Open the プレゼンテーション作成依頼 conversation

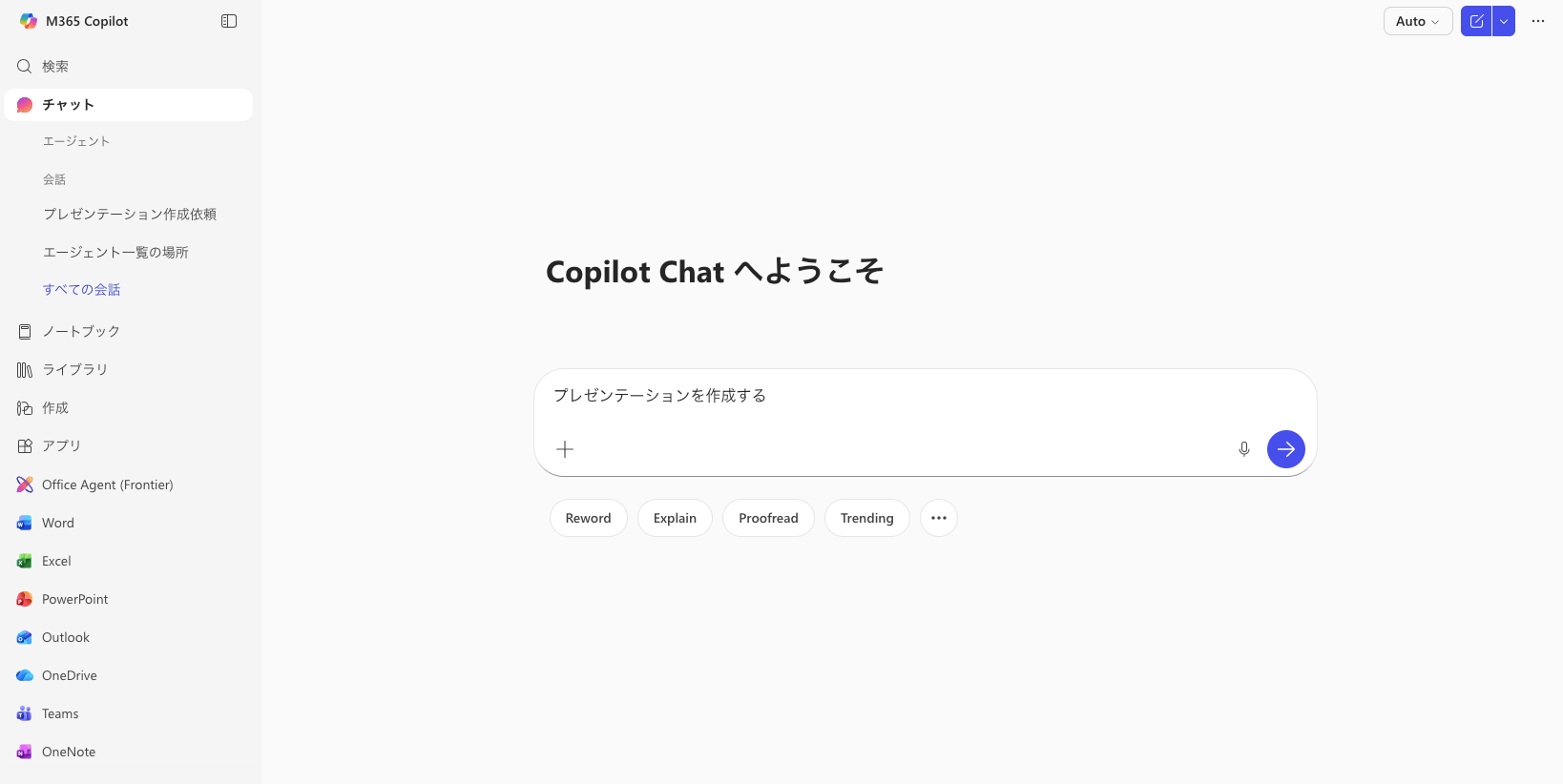130,215
